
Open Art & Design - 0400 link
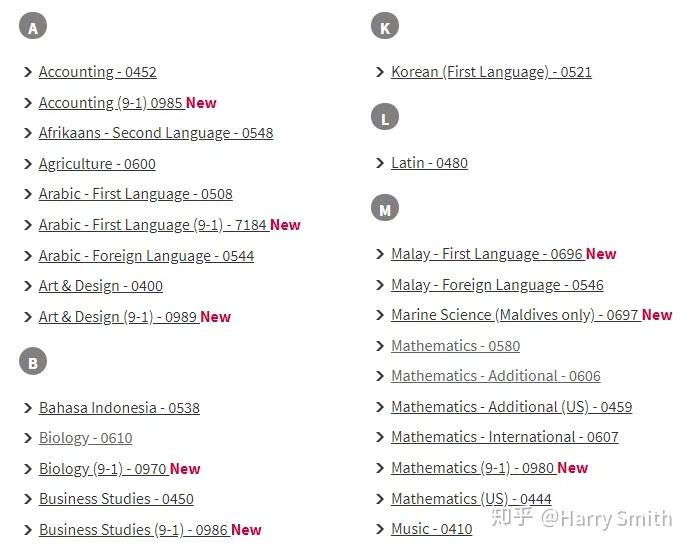(x=101, y=286)
